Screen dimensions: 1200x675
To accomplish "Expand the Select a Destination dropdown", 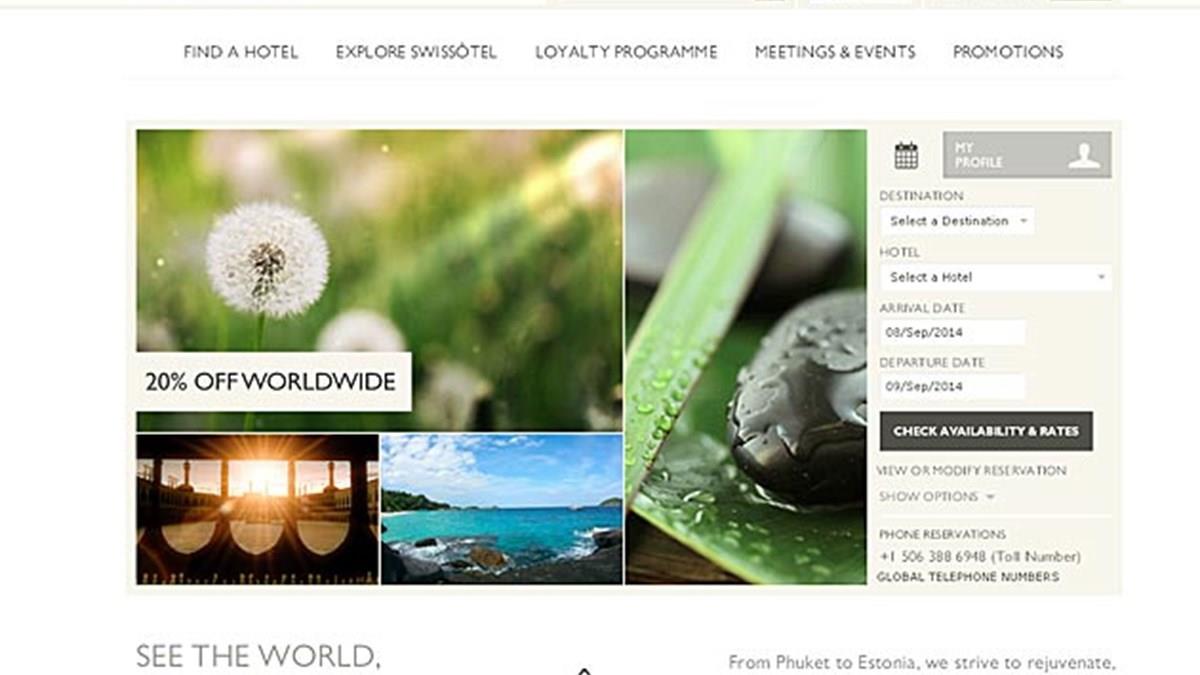I will pos(957,221).
